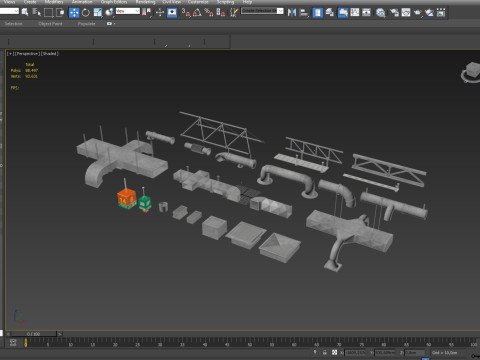Click the X coordinate input field
Image resolution: width=480 pixels, height=360 pixels.
click(355, 353)
